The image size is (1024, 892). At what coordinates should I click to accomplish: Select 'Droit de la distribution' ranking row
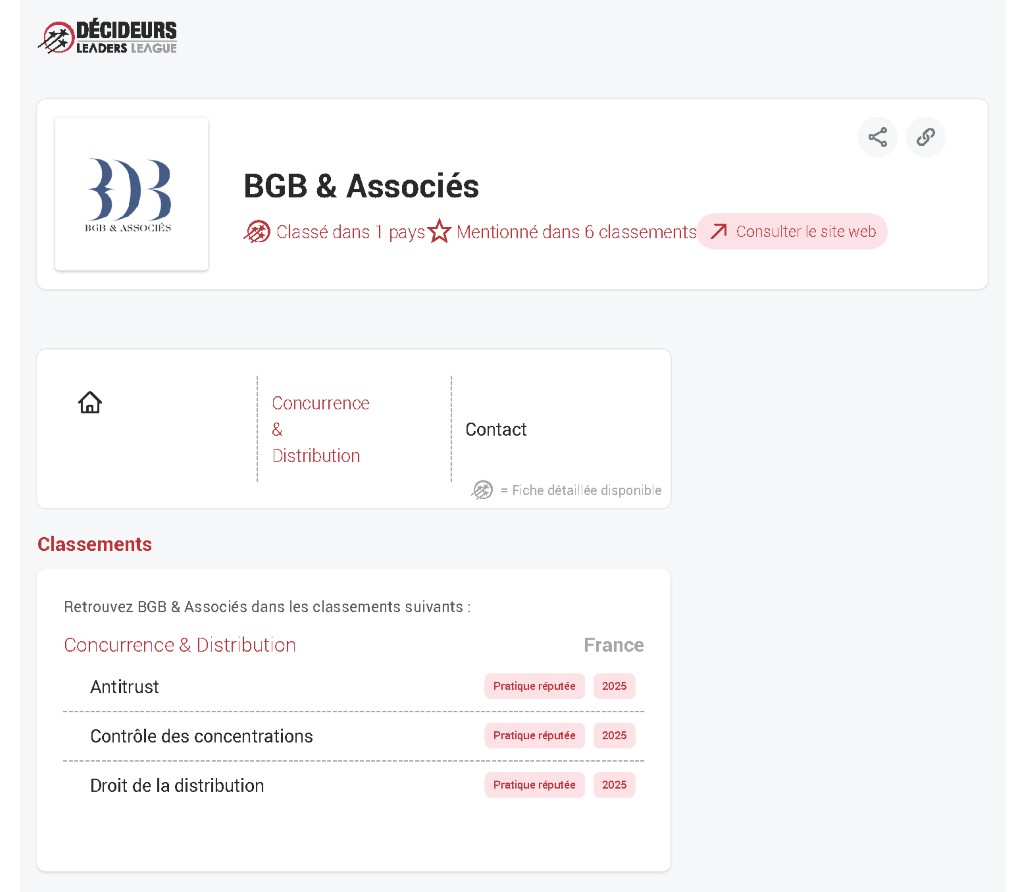click(353, 785)
